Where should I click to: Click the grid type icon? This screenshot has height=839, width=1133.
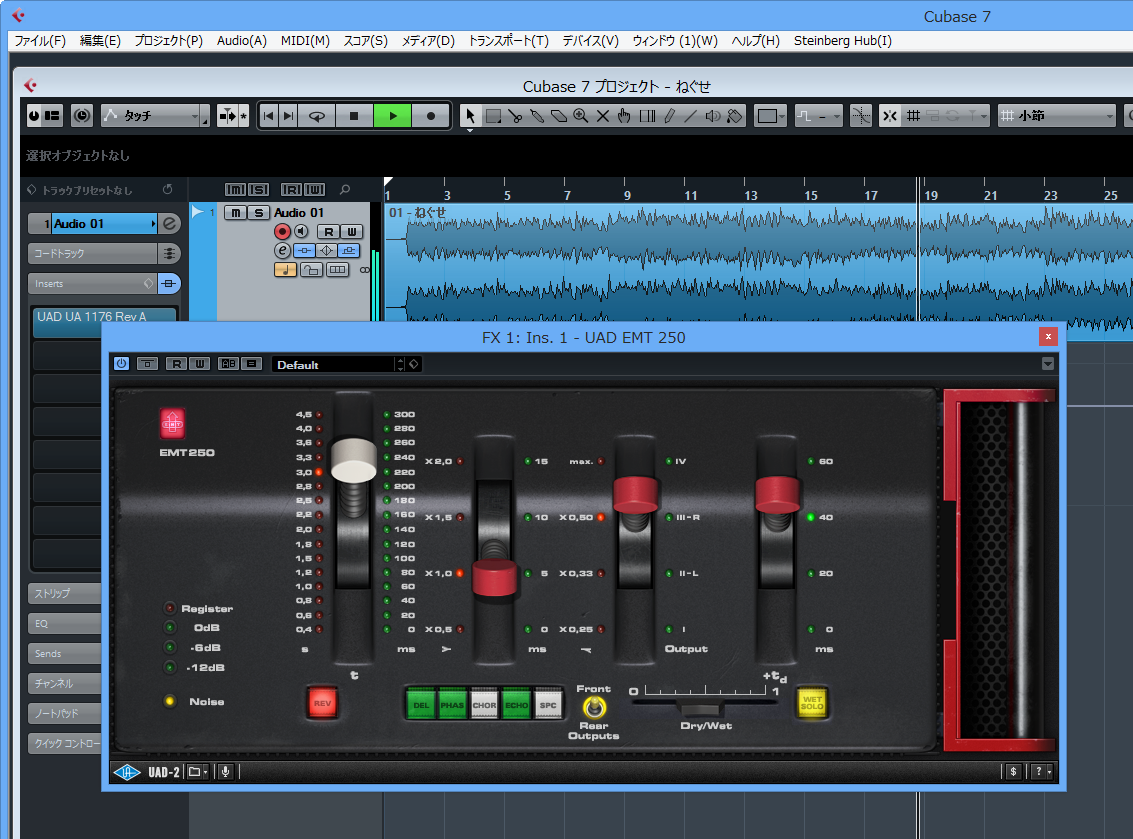tap(913, 116)
